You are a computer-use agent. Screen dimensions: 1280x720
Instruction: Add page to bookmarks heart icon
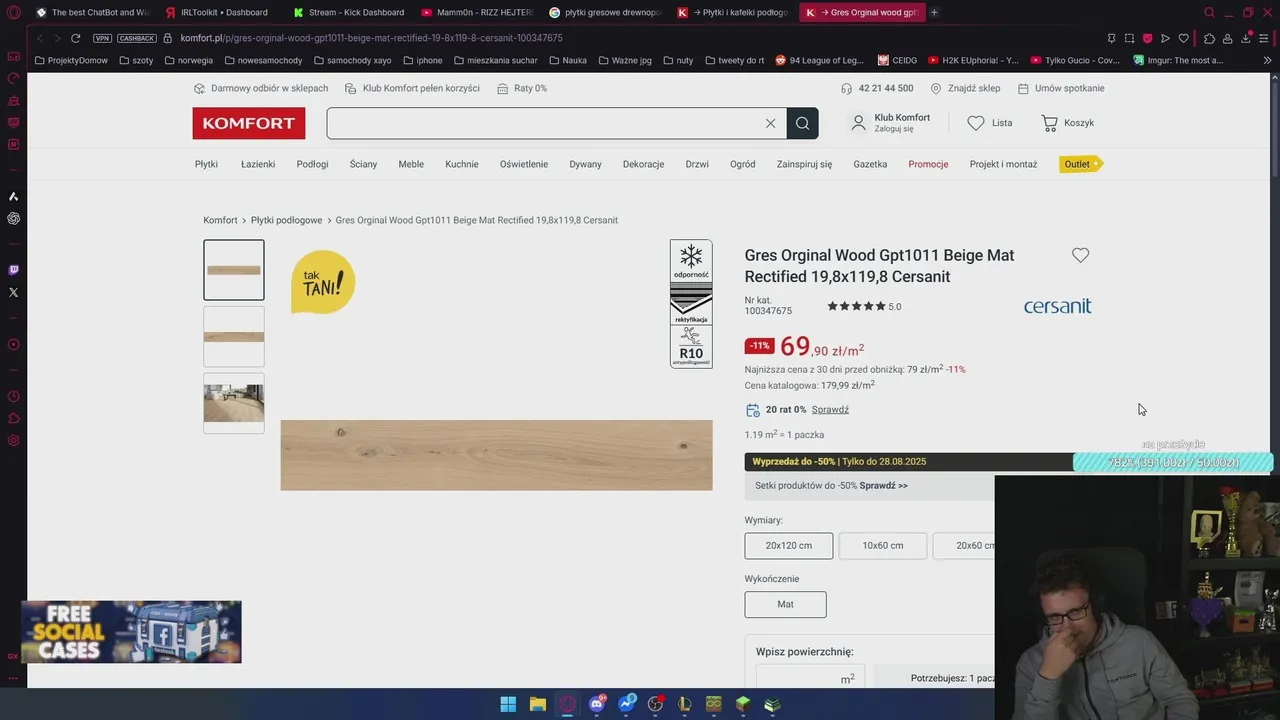pos(1184,38)
